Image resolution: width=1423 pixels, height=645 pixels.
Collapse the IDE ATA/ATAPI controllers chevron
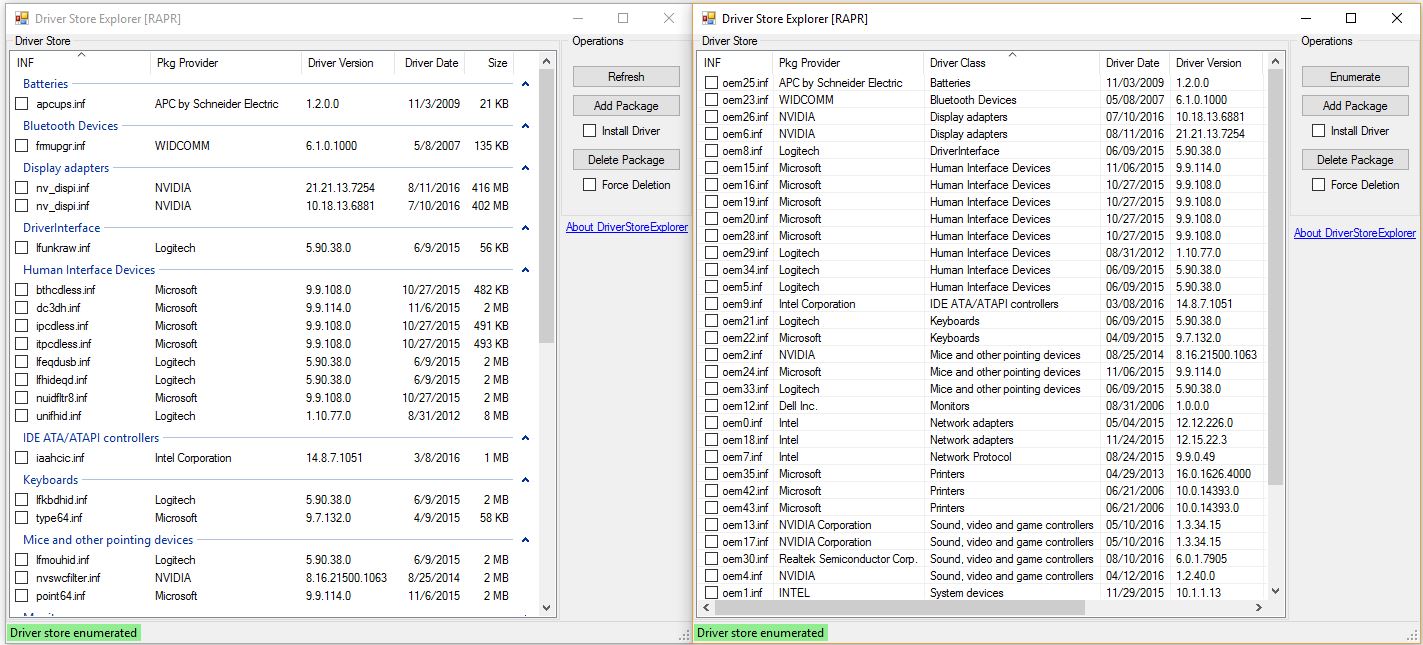point(526,438)
